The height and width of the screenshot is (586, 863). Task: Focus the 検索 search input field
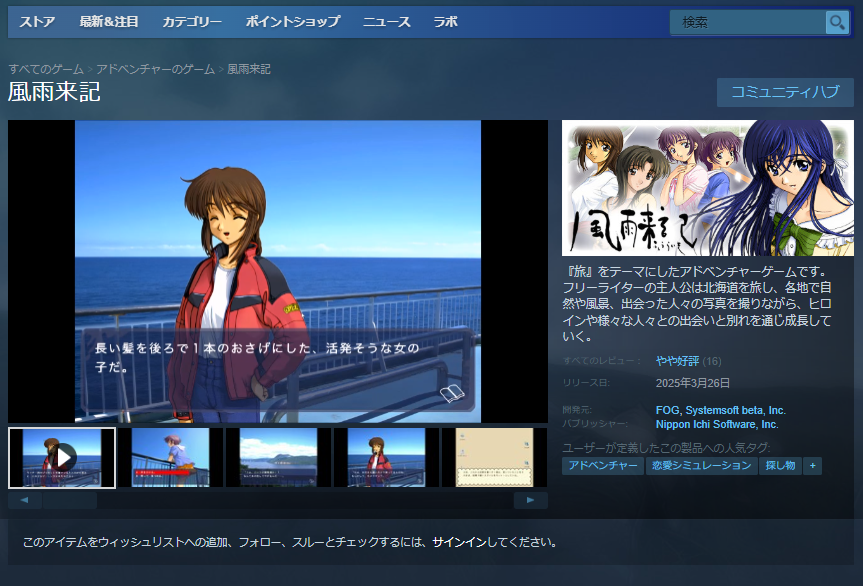(x=748, y=23)
